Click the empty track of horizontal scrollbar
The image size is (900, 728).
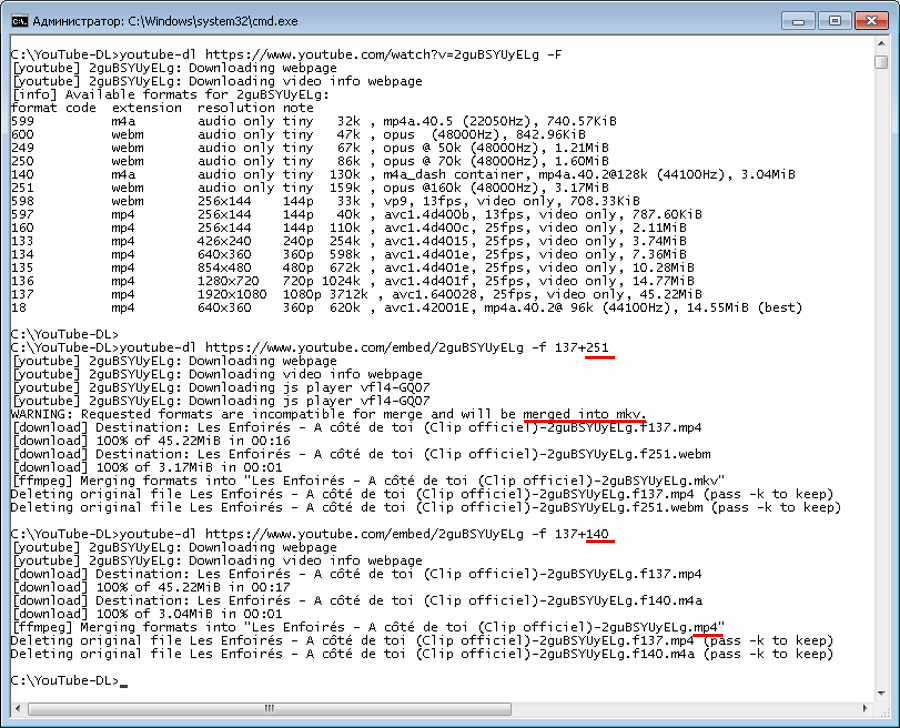(x=685, y=708)
